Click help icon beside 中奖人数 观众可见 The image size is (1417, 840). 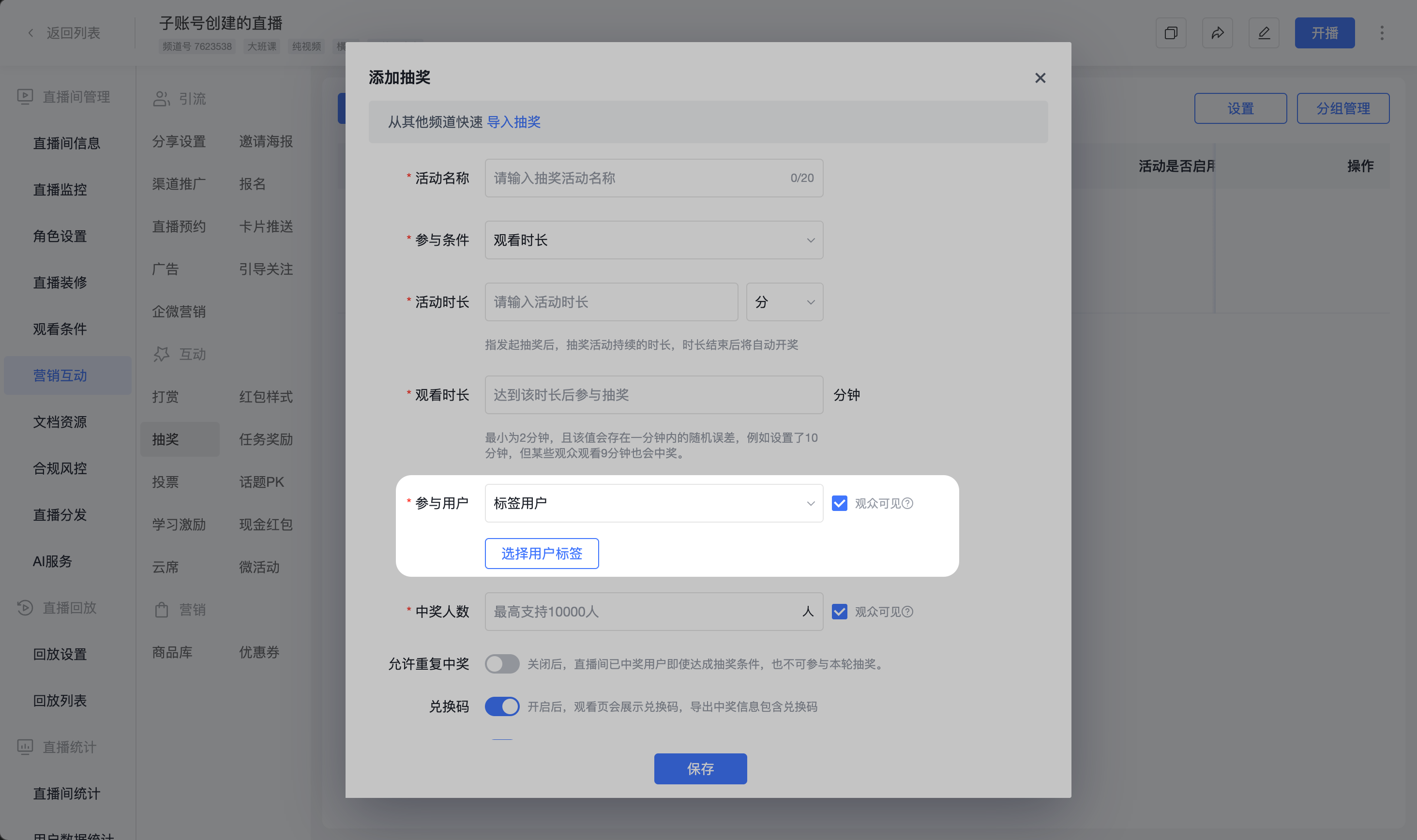click(907, 612)
